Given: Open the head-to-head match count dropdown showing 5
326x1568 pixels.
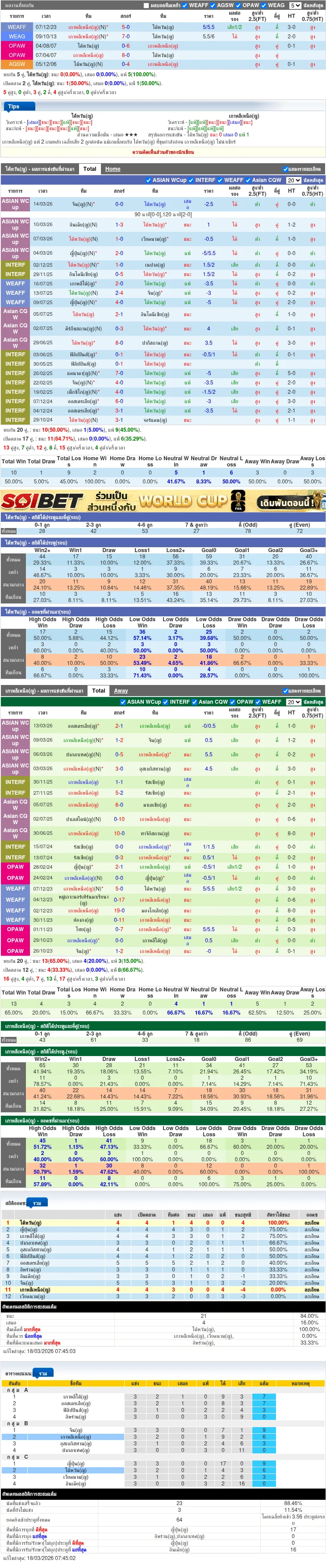Looking at the screenshot, I should (x=295, y=5).
